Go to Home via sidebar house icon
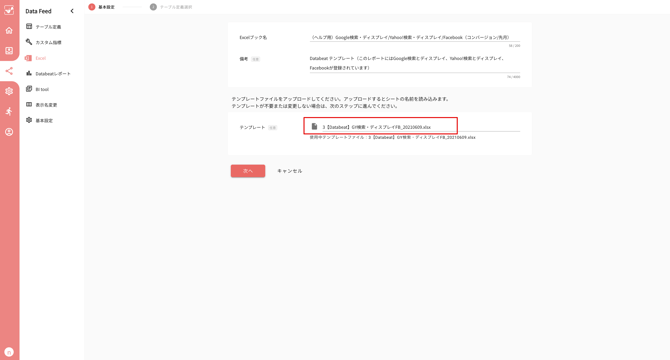This screenshot has height=360, width=670. coord(9,30)
